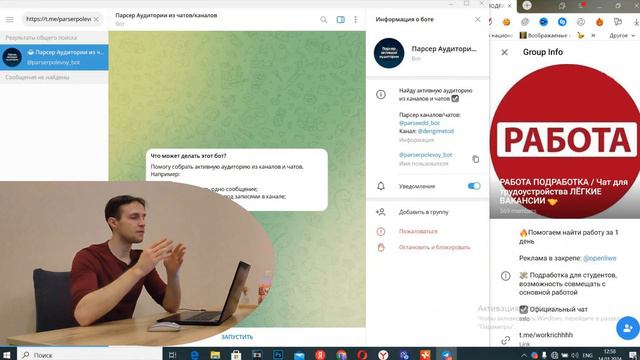Screen dimensions: 640x360
Task: Copy the bot username with copy icon
Action: [476, 159]
